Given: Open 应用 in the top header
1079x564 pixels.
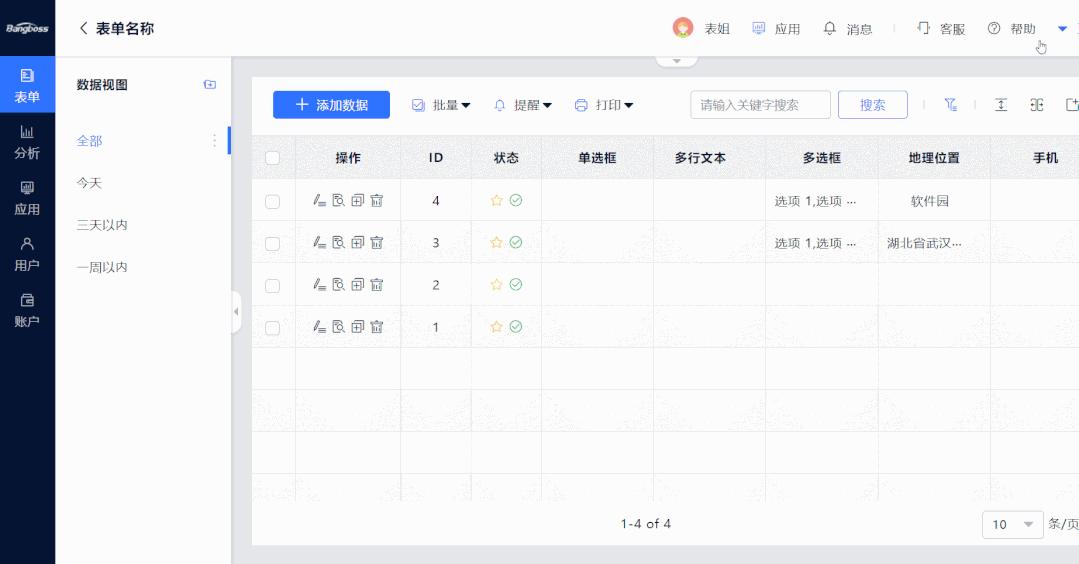Looking at the screenshot, I should 776,28.
